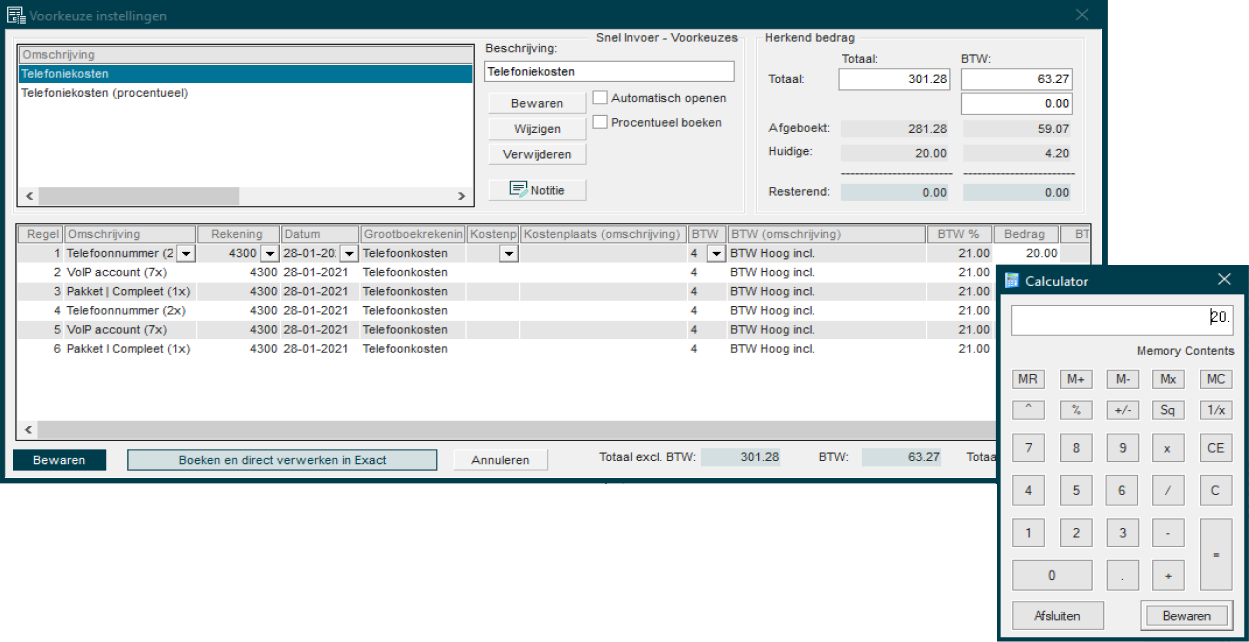
Task: Click the Annuleren button
Action: [500, 460]
